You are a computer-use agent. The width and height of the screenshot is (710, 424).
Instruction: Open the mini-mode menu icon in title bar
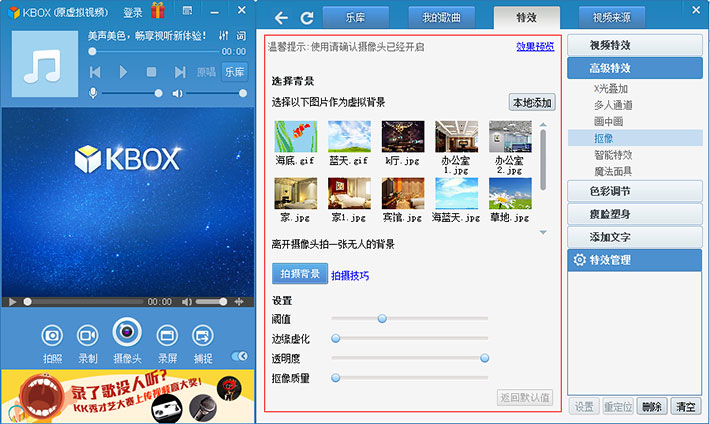click(187, 10)
